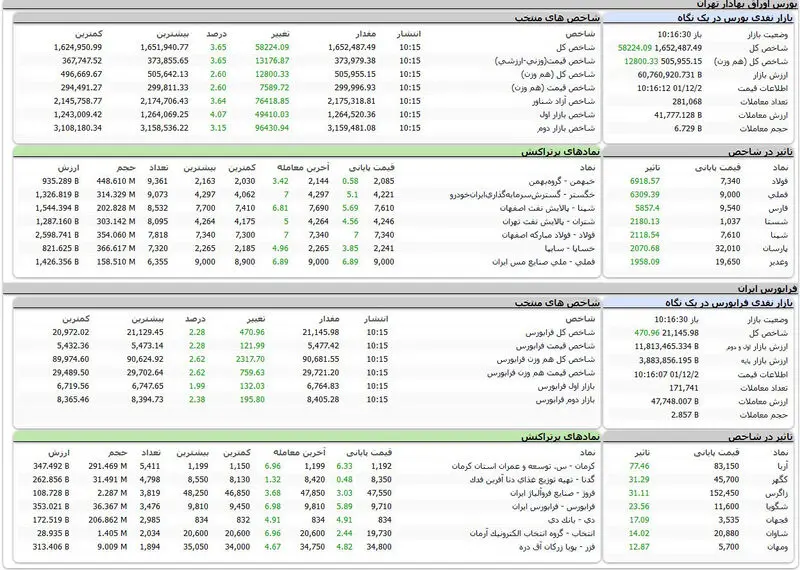Select the شاخص قیمت(وزنی-ارزشی) index name
The width and height of the screenshot is (800, 570).
click(545, 61)
